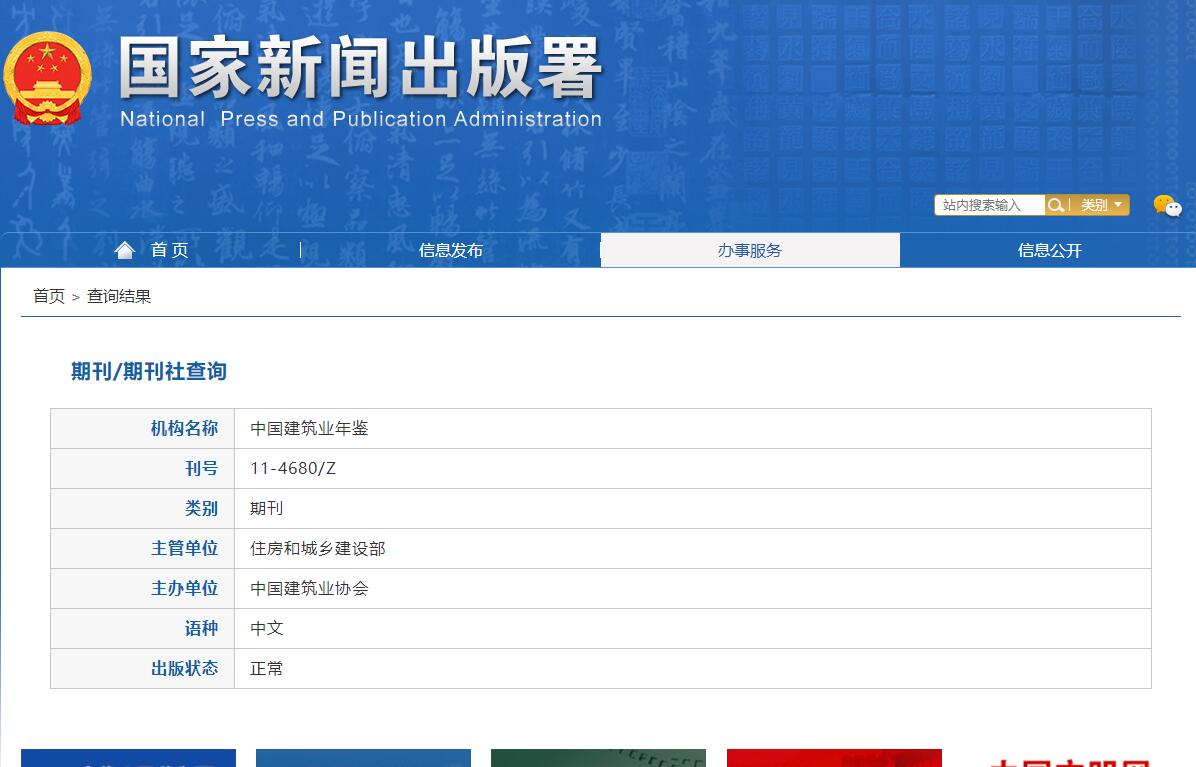Click the 站内搜索输入 search field
Screen dimensions: 1196x767
pyautogui.click(x=988, y=205)
